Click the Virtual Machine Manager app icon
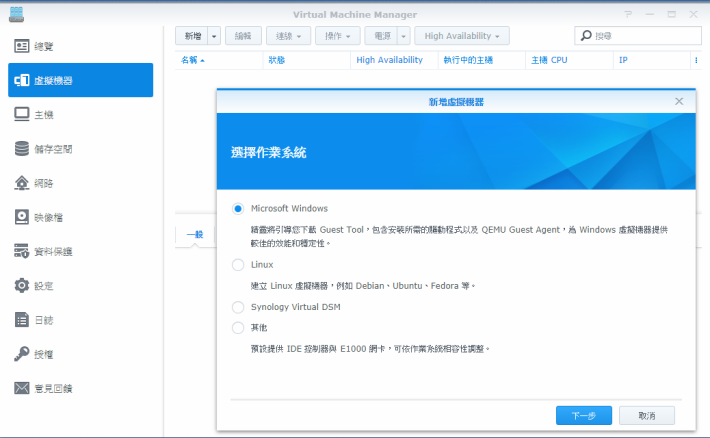710x438 pixels. pos(16,14)
